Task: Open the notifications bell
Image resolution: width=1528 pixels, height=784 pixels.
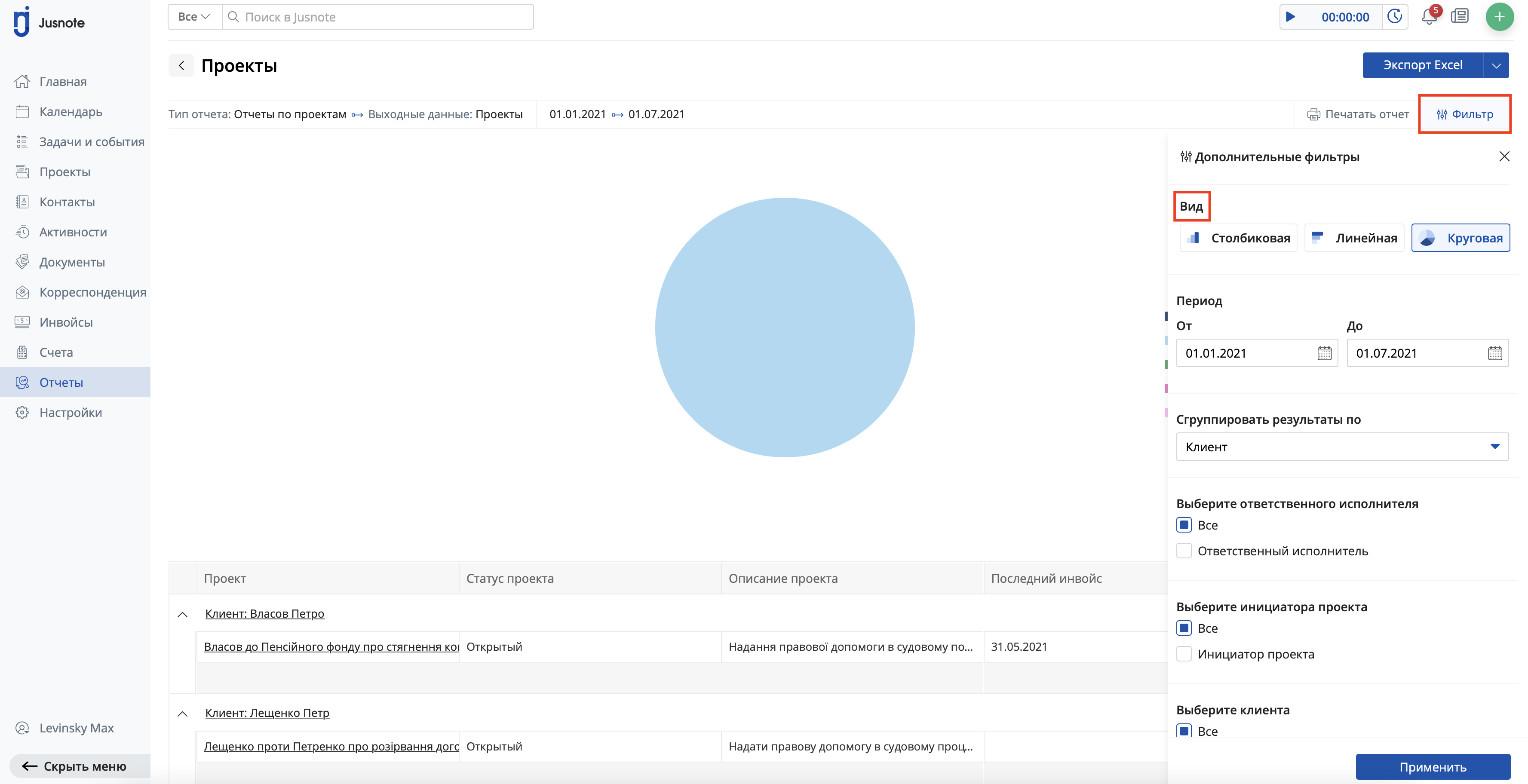Action: coord(1428,17)
